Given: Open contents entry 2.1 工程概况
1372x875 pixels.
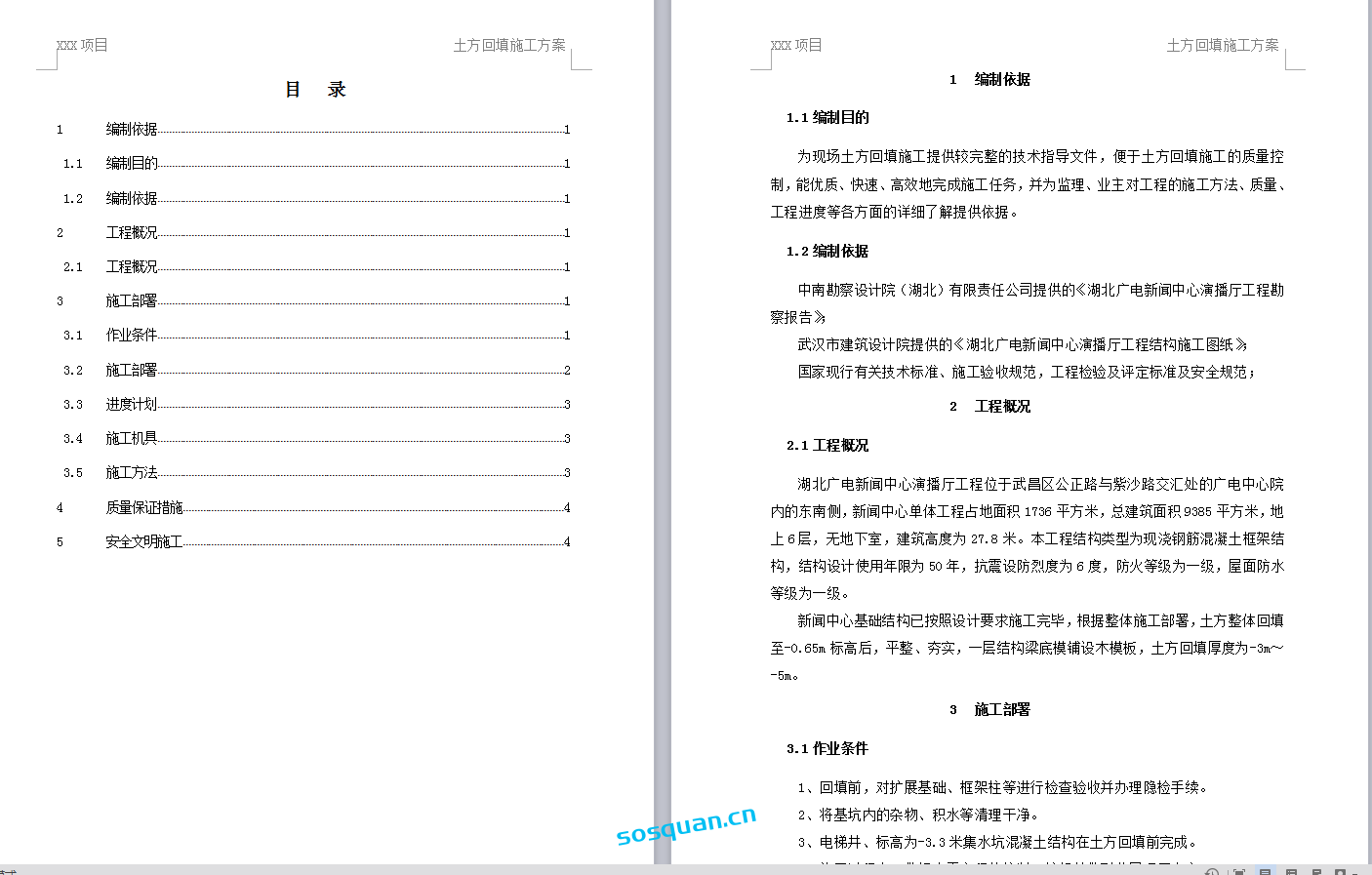Looking at the screenshot, I should pyautogui.click(x=132, y=267).
